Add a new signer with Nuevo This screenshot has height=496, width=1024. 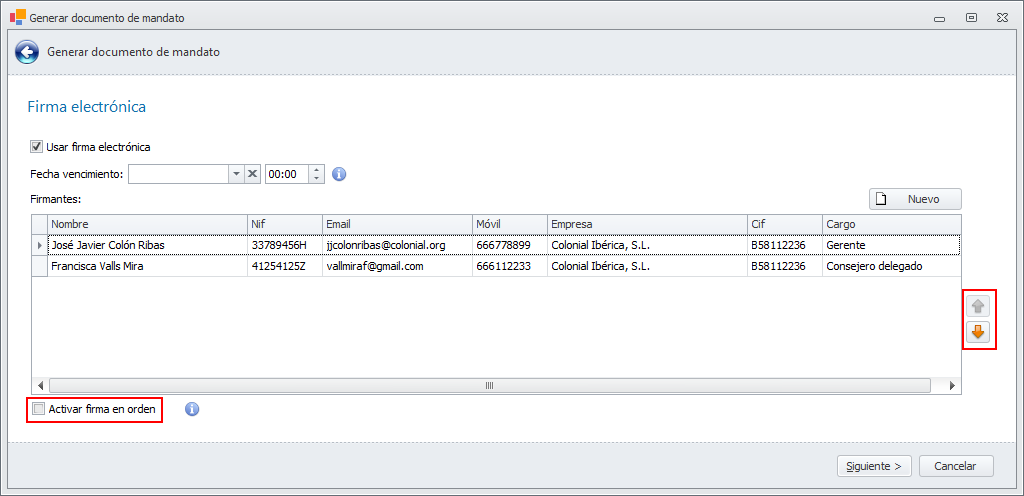(915, 199)
